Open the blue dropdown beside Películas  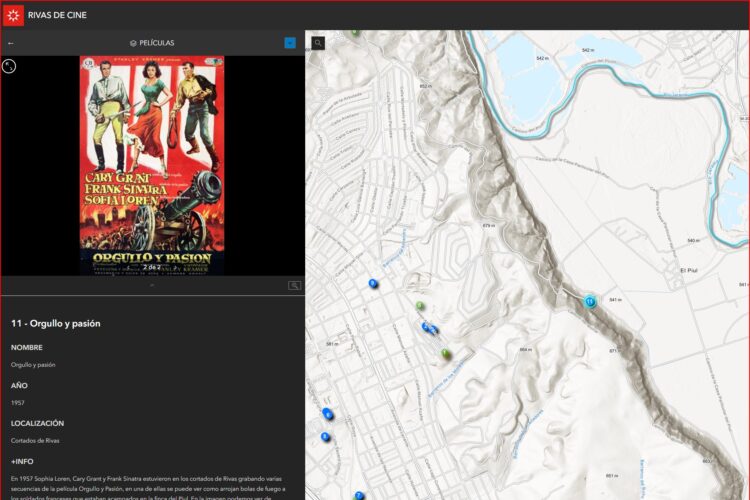(290, 43)
